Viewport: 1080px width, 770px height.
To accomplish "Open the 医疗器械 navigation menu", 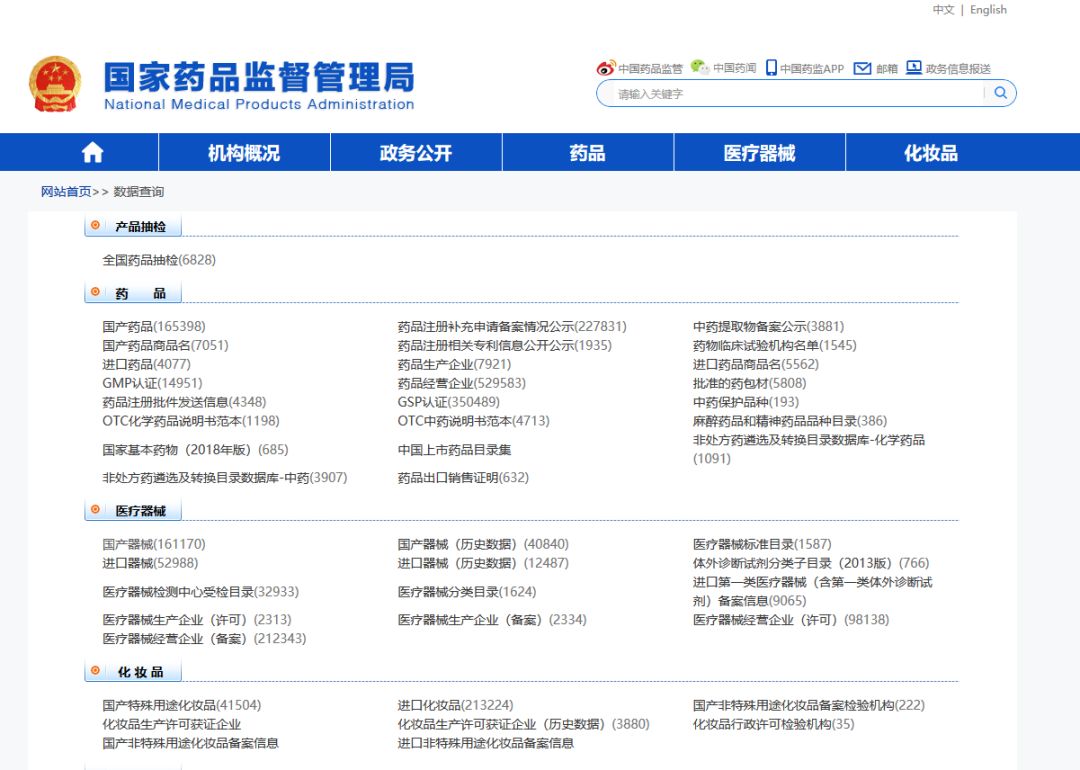I will [759, 152].
